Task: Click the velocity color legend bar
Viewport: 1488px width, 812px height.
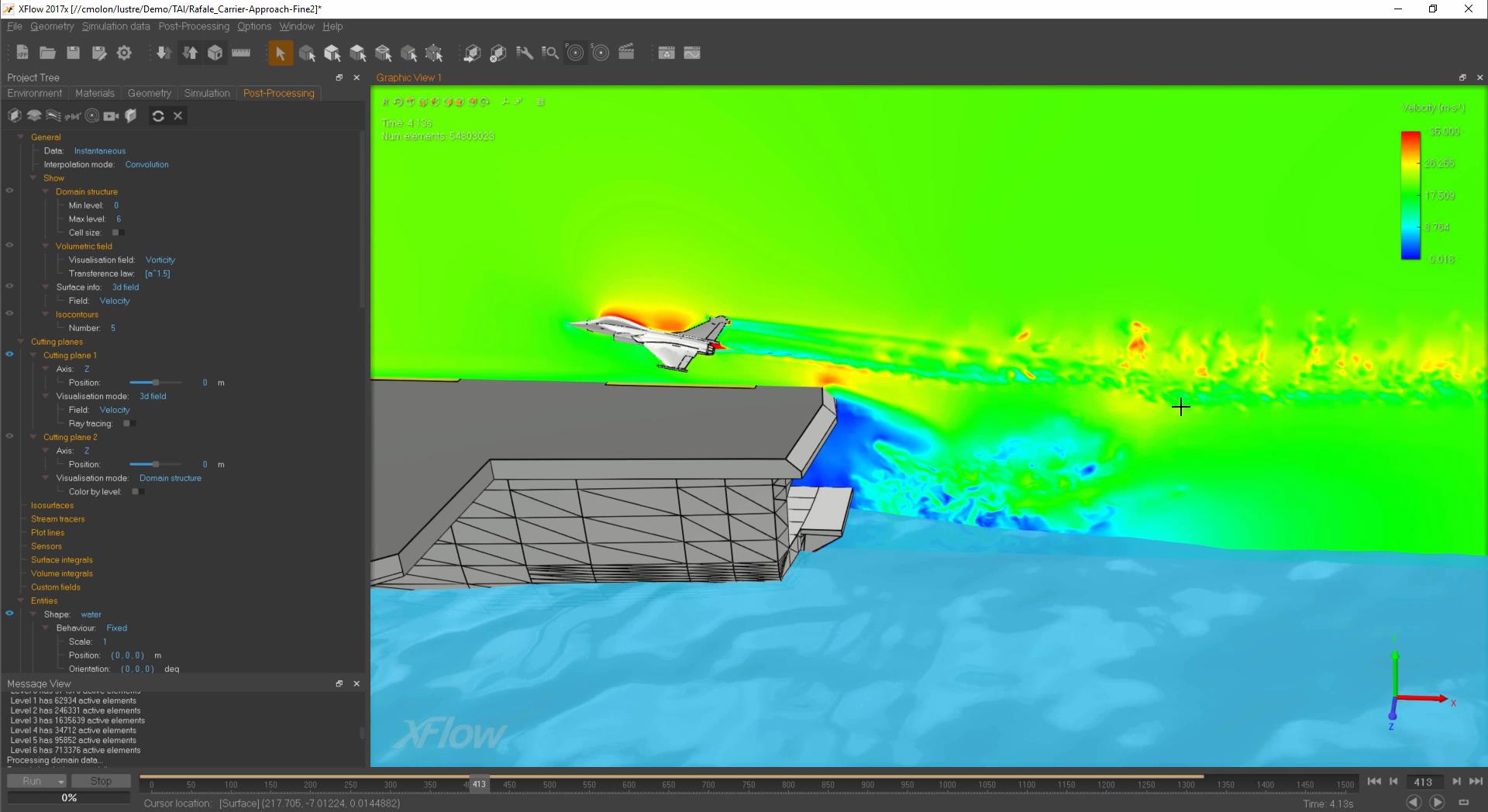Action: coord(1410,195)
